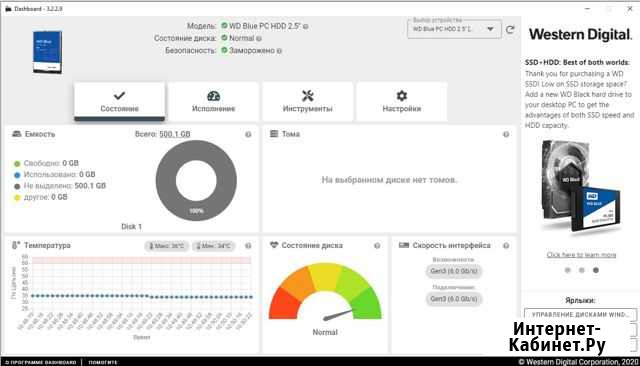
Task: Open Настройки with the gear icon
Action: [x=402, y=102]
